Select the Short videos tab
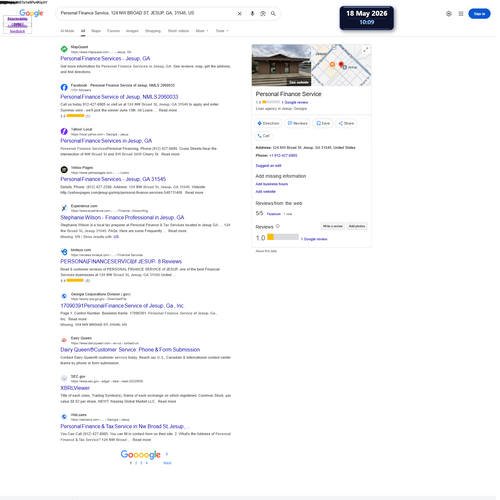 [178, 31]
